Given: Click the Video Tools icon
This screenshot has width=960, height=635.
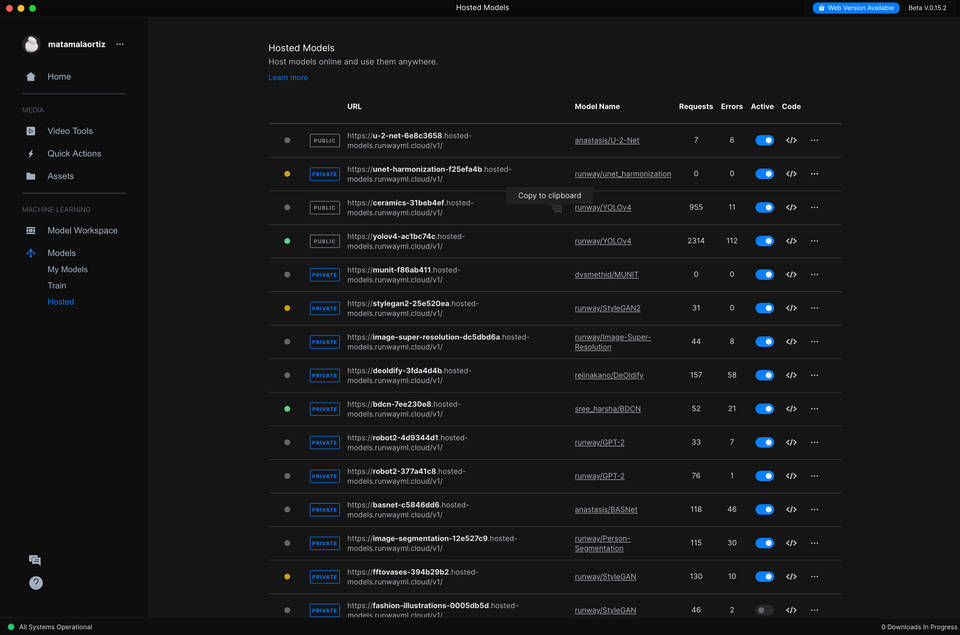Looking at the screenshot, I should pos(31,131).
